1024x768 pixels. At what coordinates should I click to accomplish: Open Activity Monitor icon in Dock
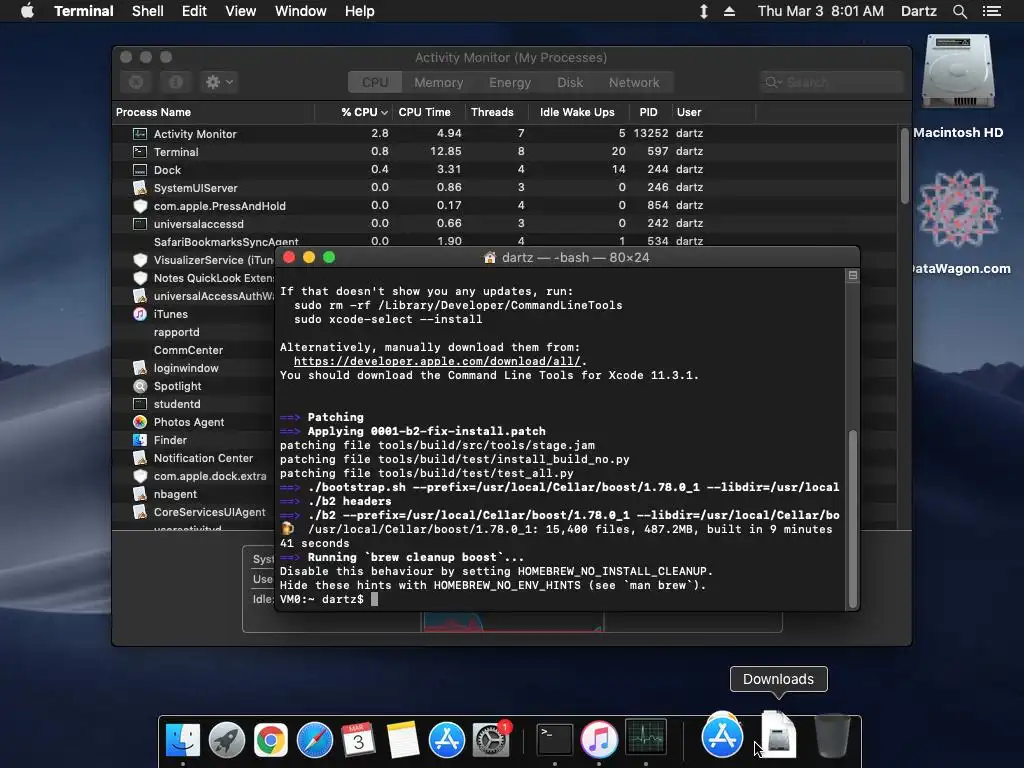point(646,737)
